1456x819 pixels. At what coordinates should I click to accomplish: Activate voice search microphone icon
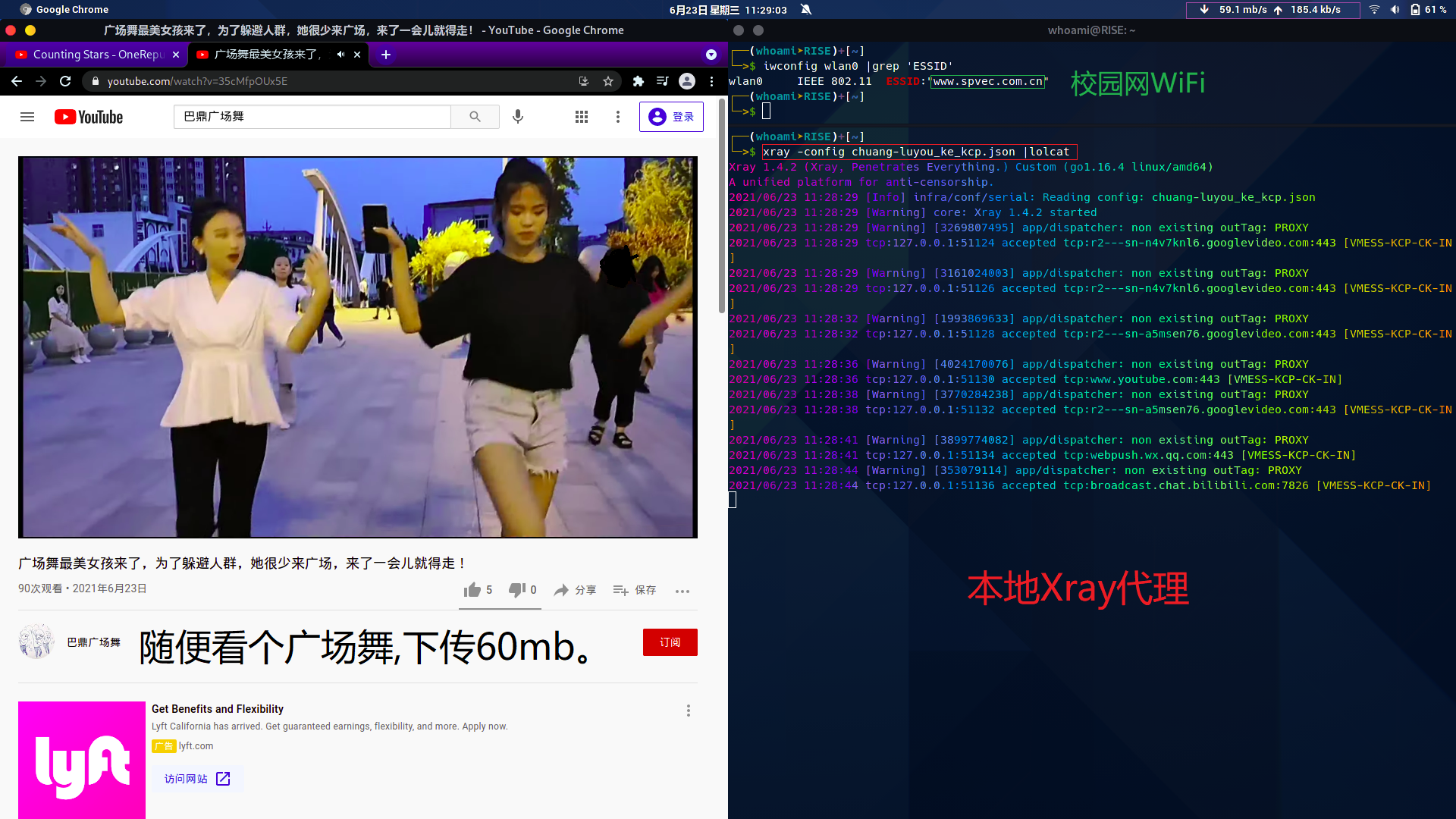(x=518, y=117)
